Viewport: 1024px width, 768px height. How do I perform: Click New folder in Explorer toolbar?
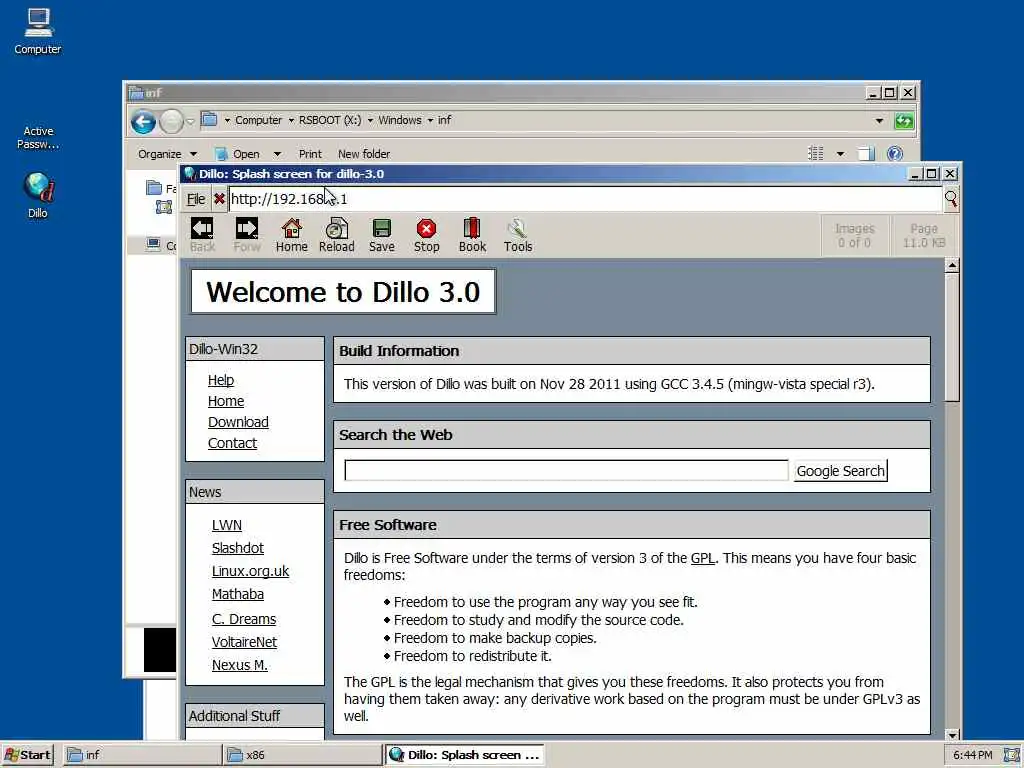click(x=364, y=154)
